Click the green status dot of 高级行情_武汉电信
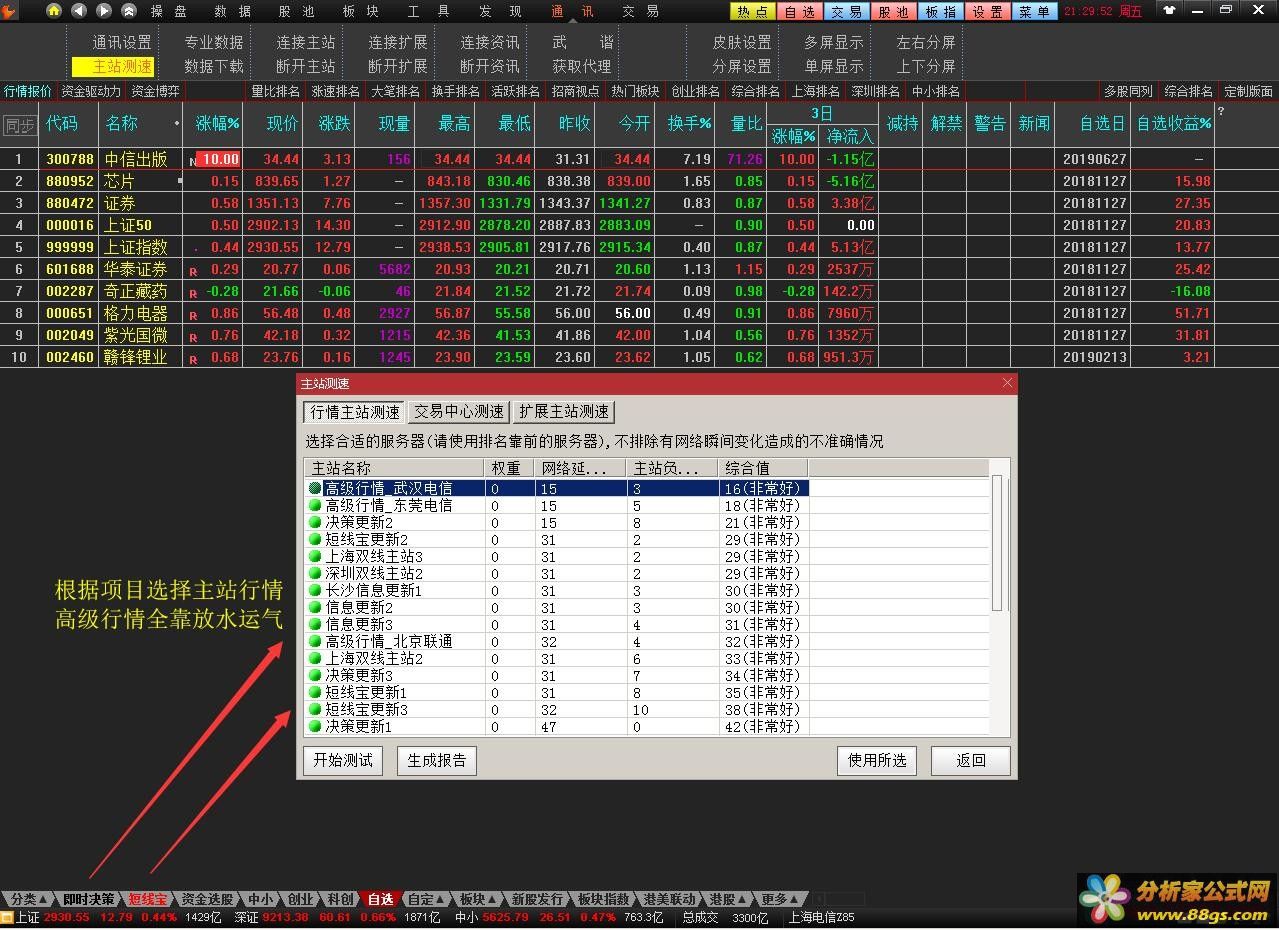Screen dimensions: 1279x930 coord(315,488)
